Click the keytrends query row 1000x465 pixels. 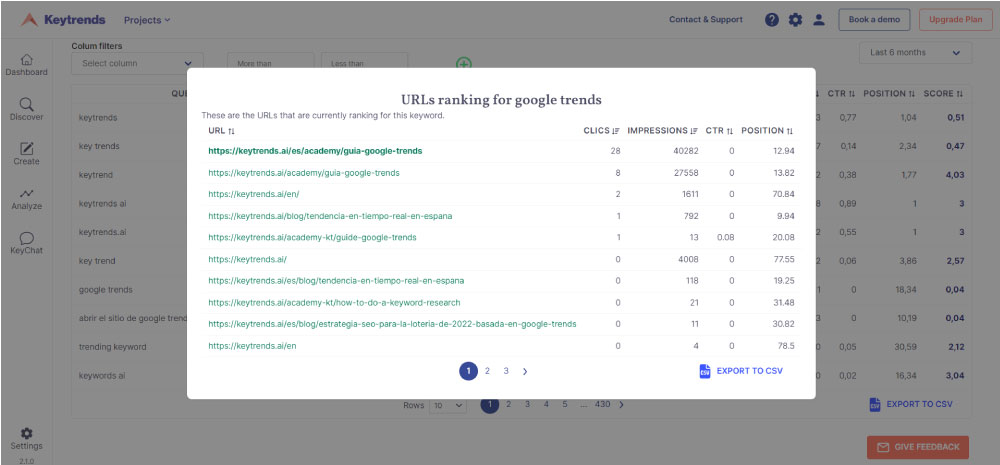[x=98, y=118]
